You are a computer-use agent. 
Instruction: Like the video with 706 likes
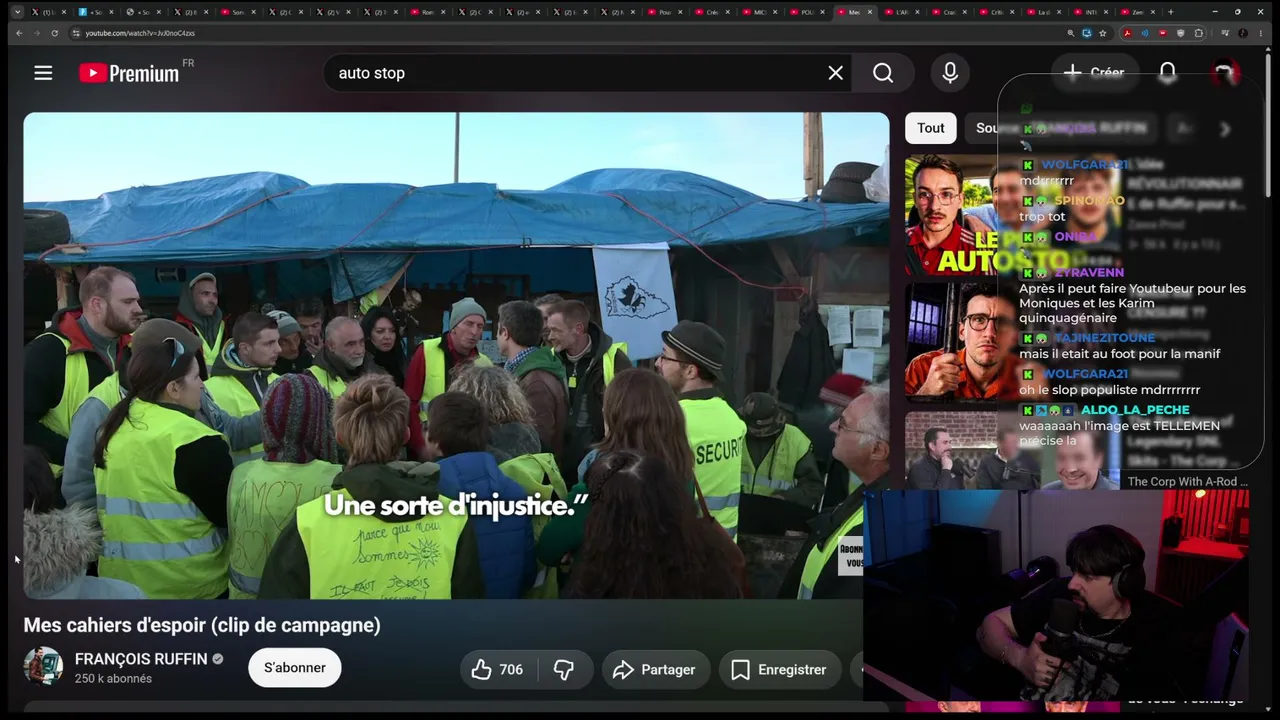(498, 669)
